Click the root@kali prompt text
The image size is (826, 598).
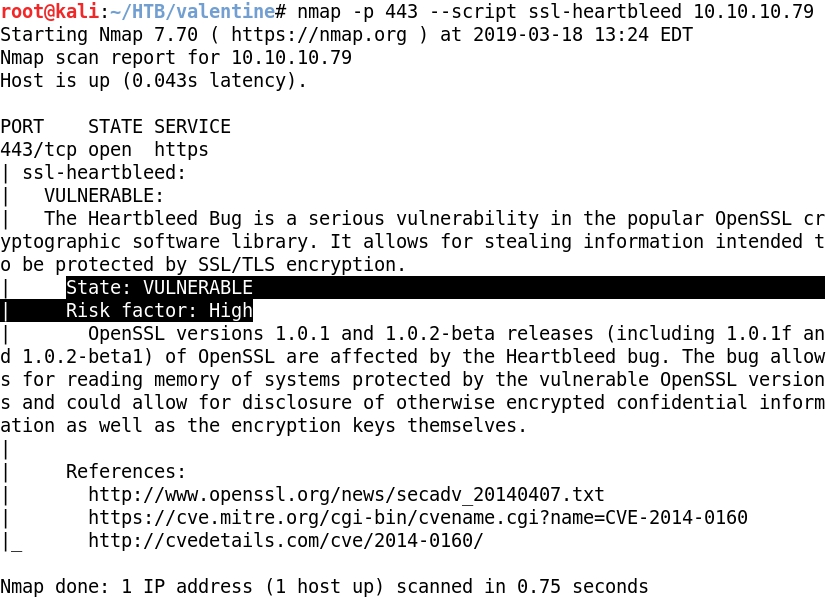[x=50, y=12]
